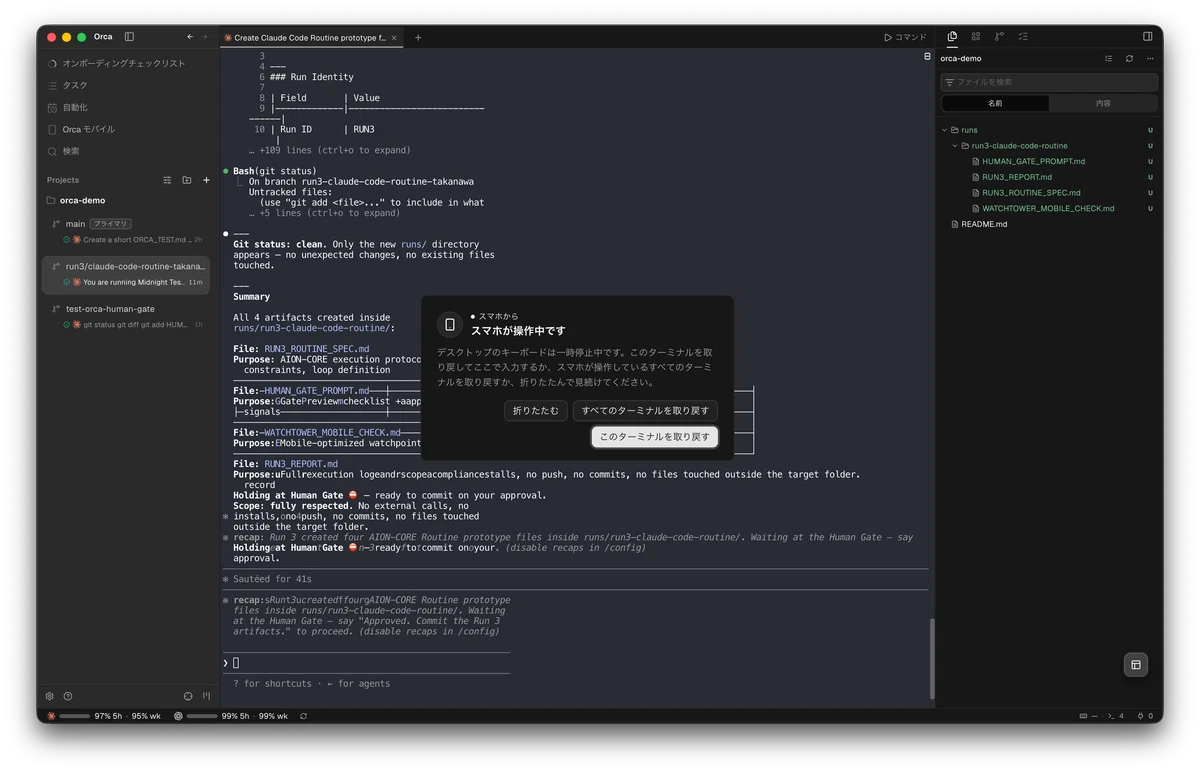
Task: Open the checklist panel icon
Action: point(1023,37)
